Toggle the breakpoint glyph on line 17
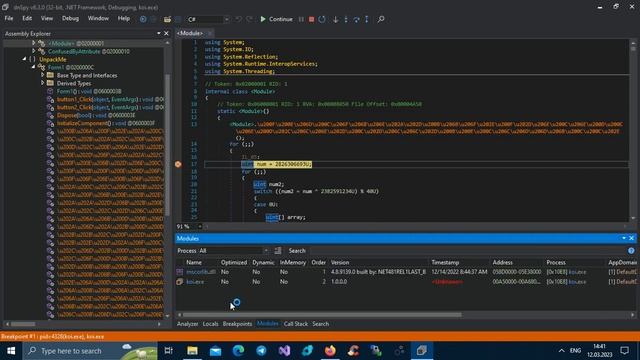Viewport: 640px width, 360px height. [178, 164]
